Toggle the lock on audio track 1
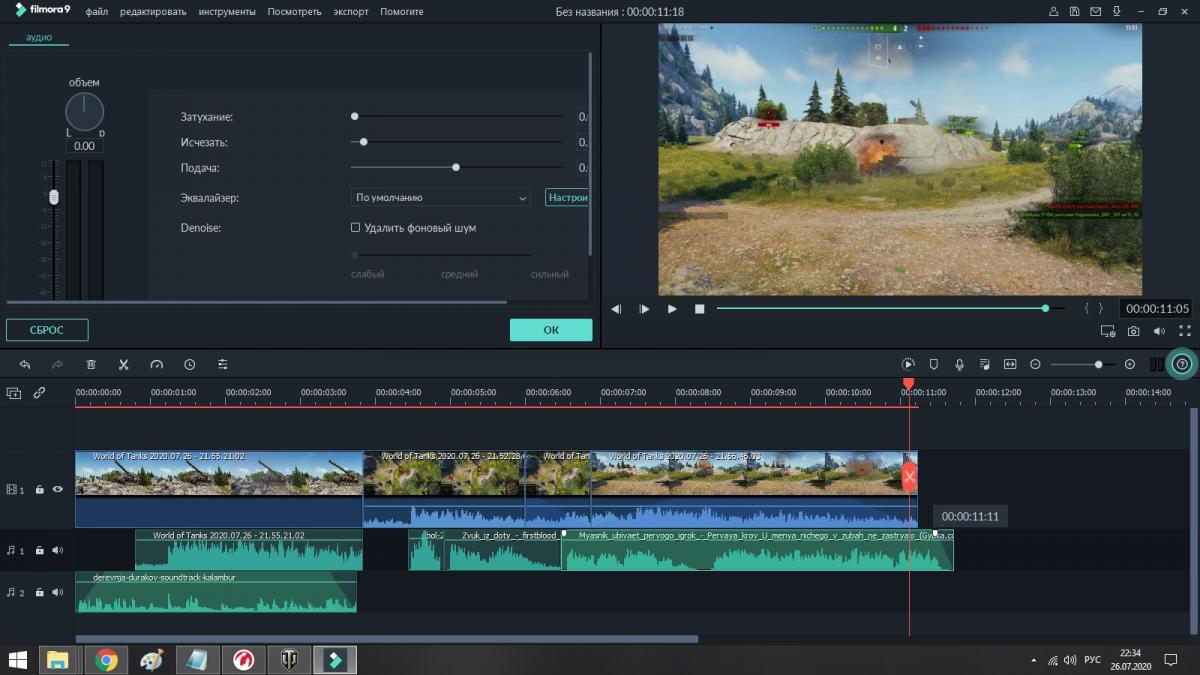 pos(39,550)
